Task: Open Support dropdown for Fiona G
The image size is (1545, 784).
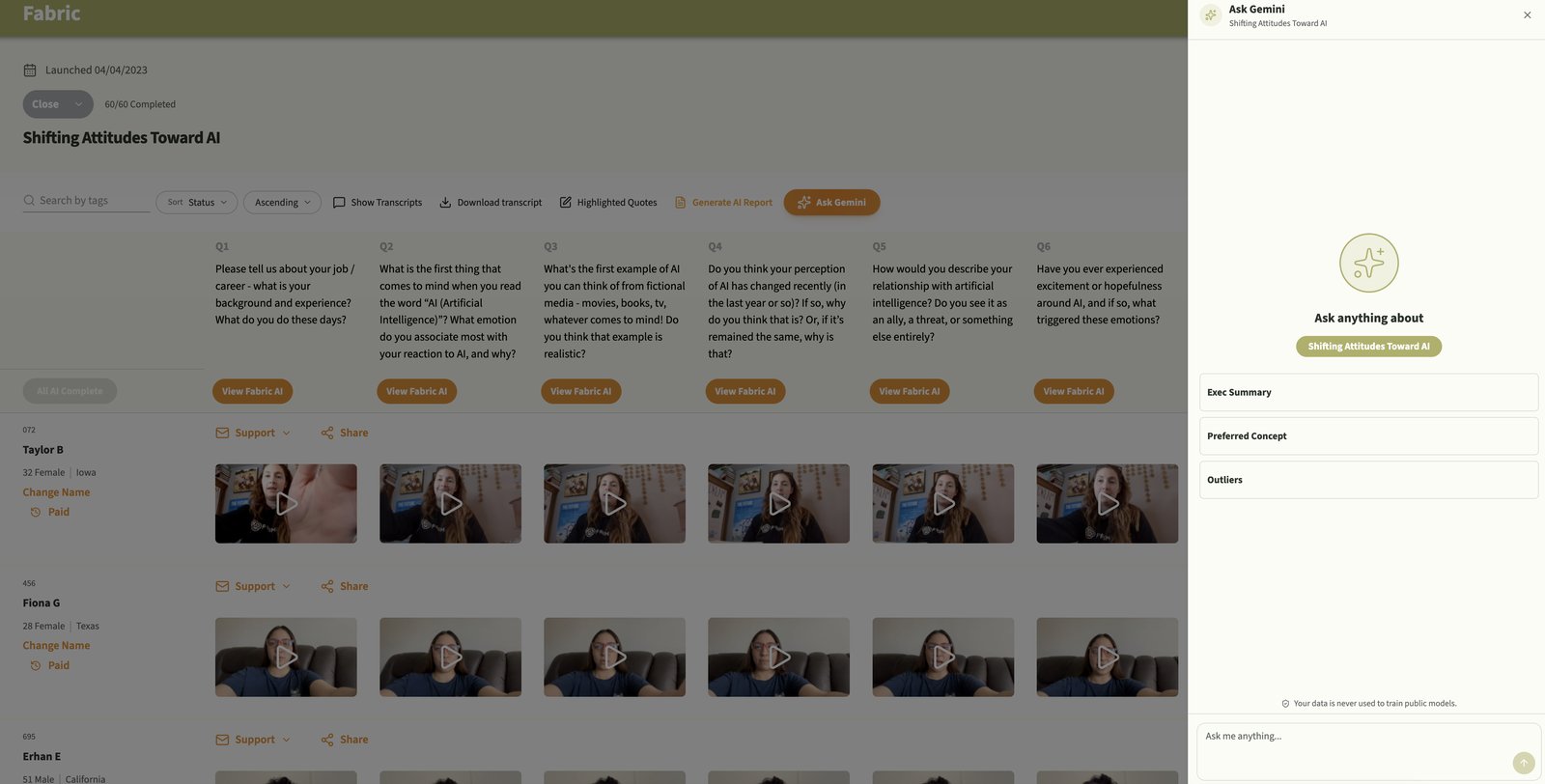Action: coord(253,587)
